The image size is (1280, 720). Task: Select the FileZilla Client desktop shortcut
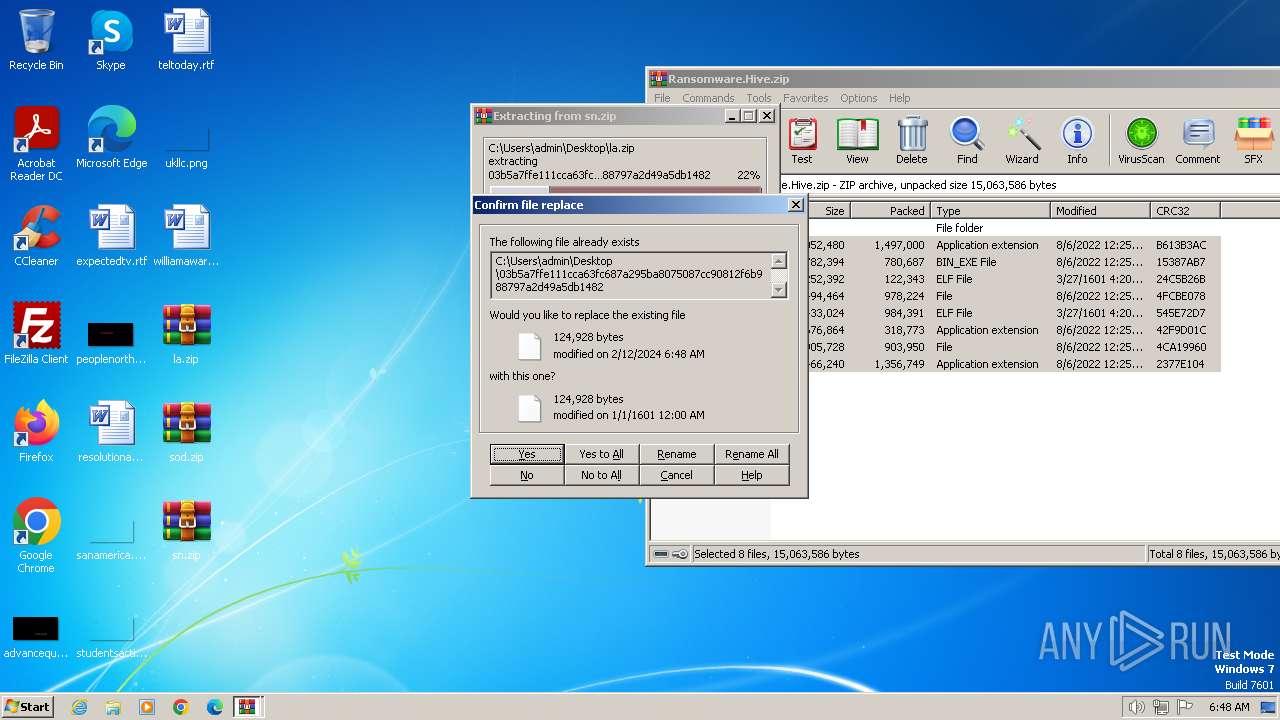pyautogui.click(x=36, y=334)
